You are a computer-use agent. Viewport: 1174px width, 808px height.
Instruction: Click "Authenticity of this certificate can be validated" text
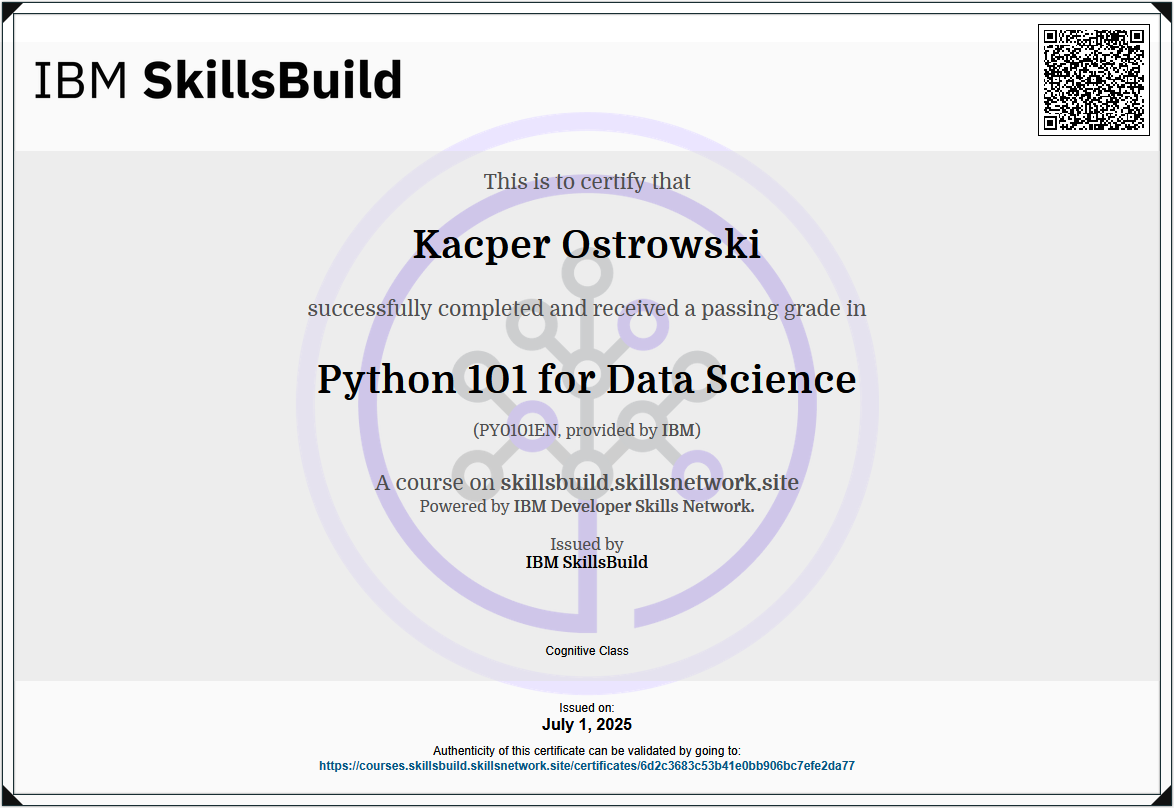coord(587,750)
